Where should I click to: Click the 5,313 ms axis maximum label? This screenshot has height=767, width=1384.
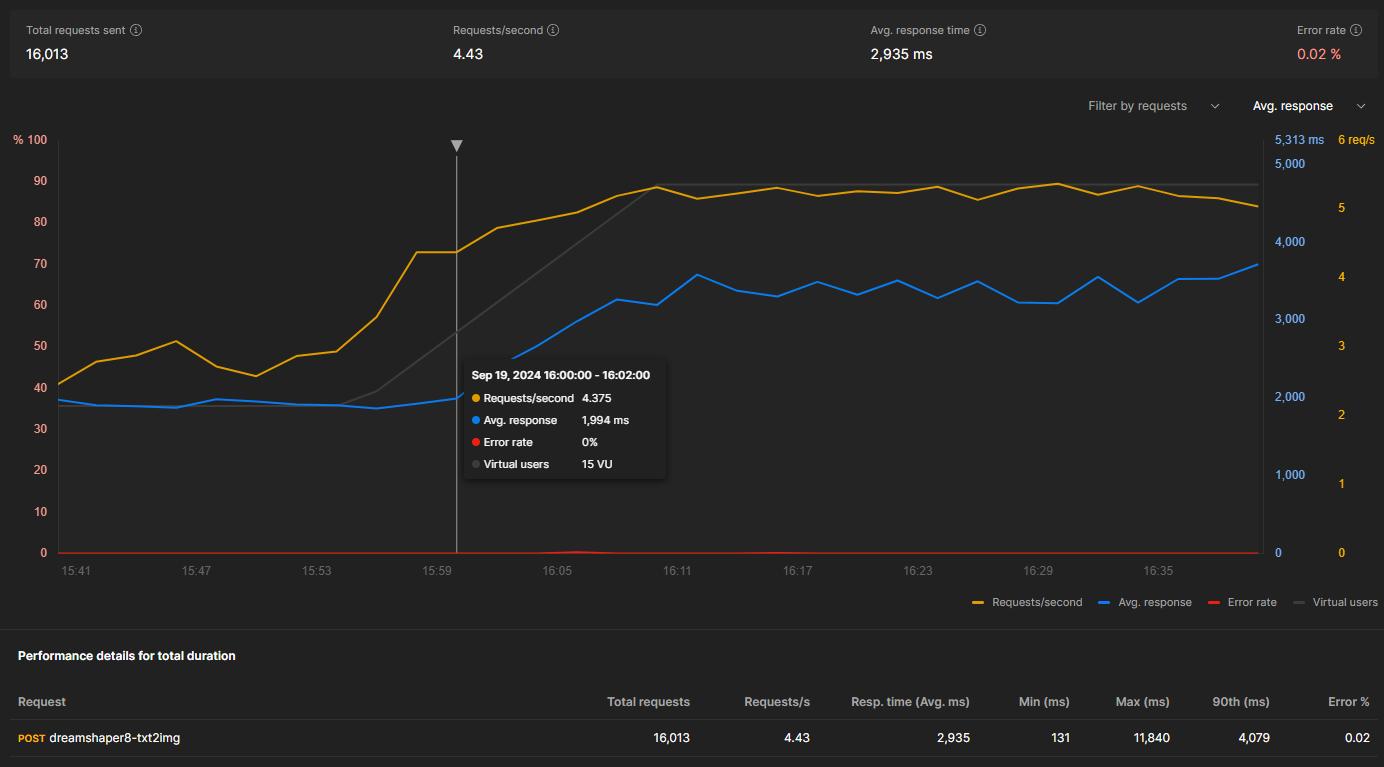pos(1299,140)
